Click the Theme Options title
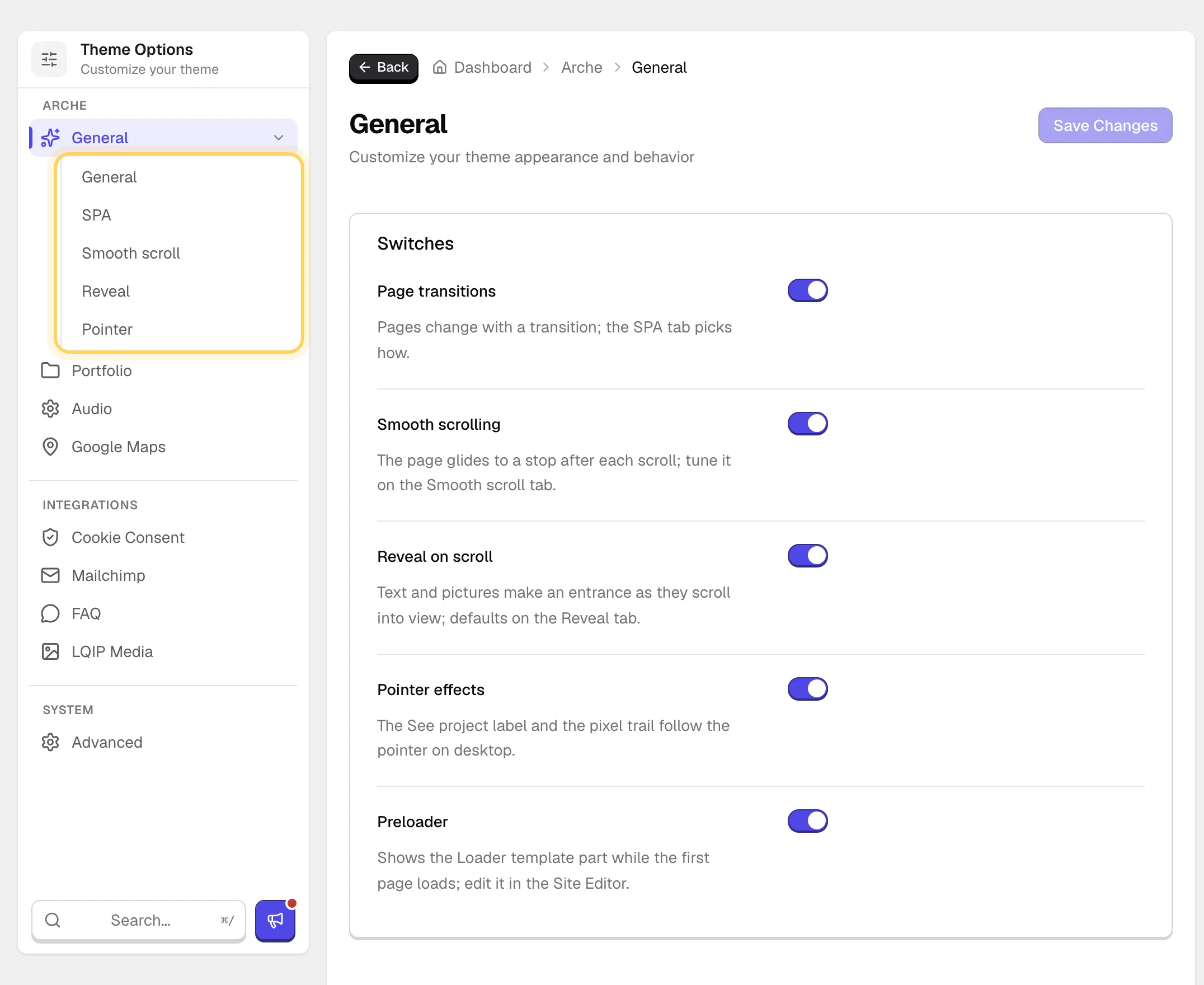Viewport: 1204px width, 985px height. click(x=137, y=49)
